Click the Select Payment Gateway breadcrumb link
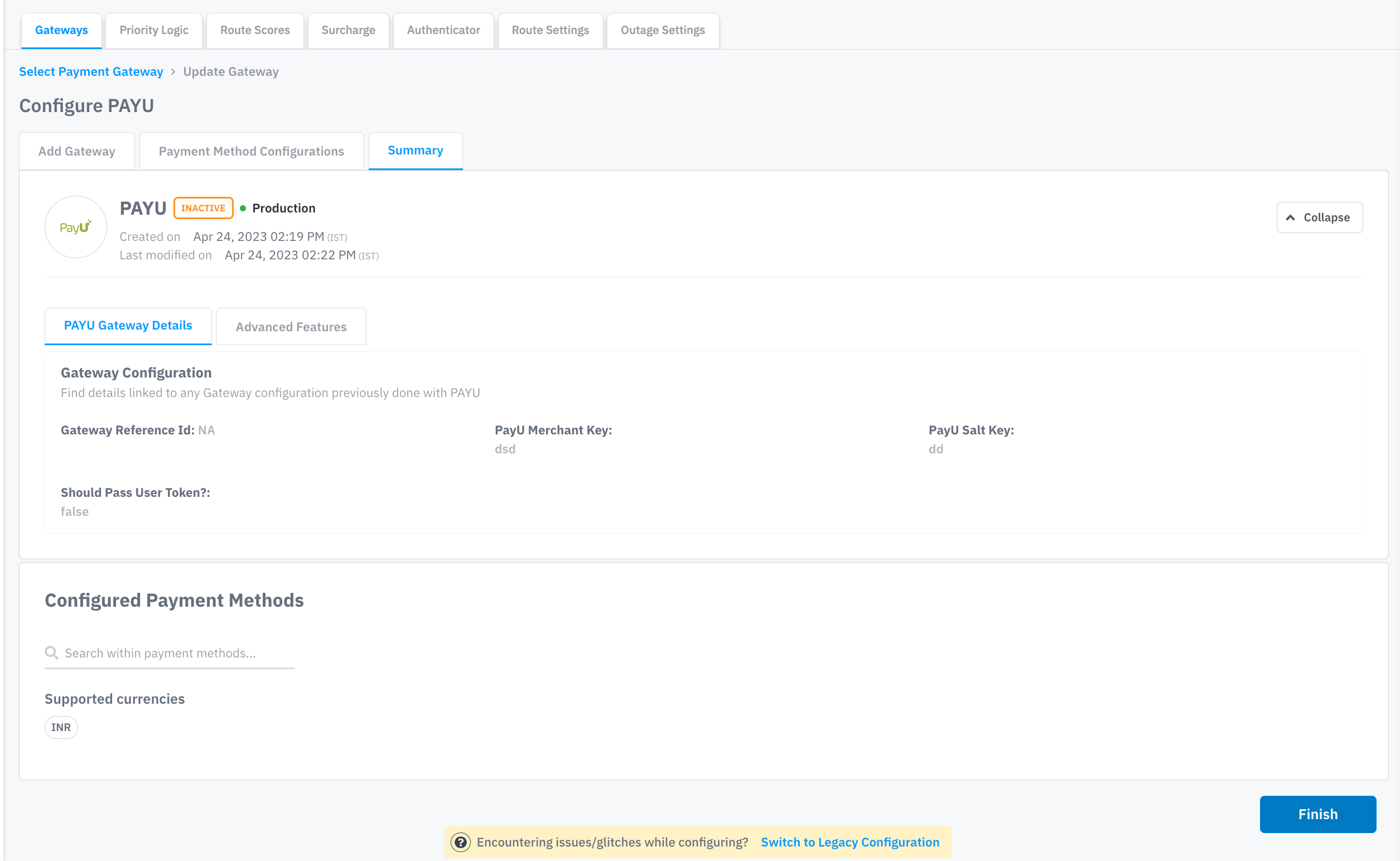This screenshot has height=861, width=1400. 91,72
